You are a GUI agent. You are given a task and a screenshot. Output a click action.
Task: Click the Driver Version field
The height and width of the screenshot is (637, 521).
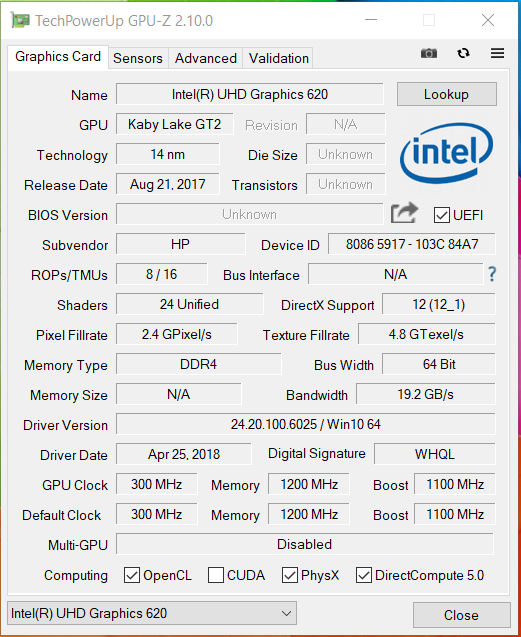[306, 425]
